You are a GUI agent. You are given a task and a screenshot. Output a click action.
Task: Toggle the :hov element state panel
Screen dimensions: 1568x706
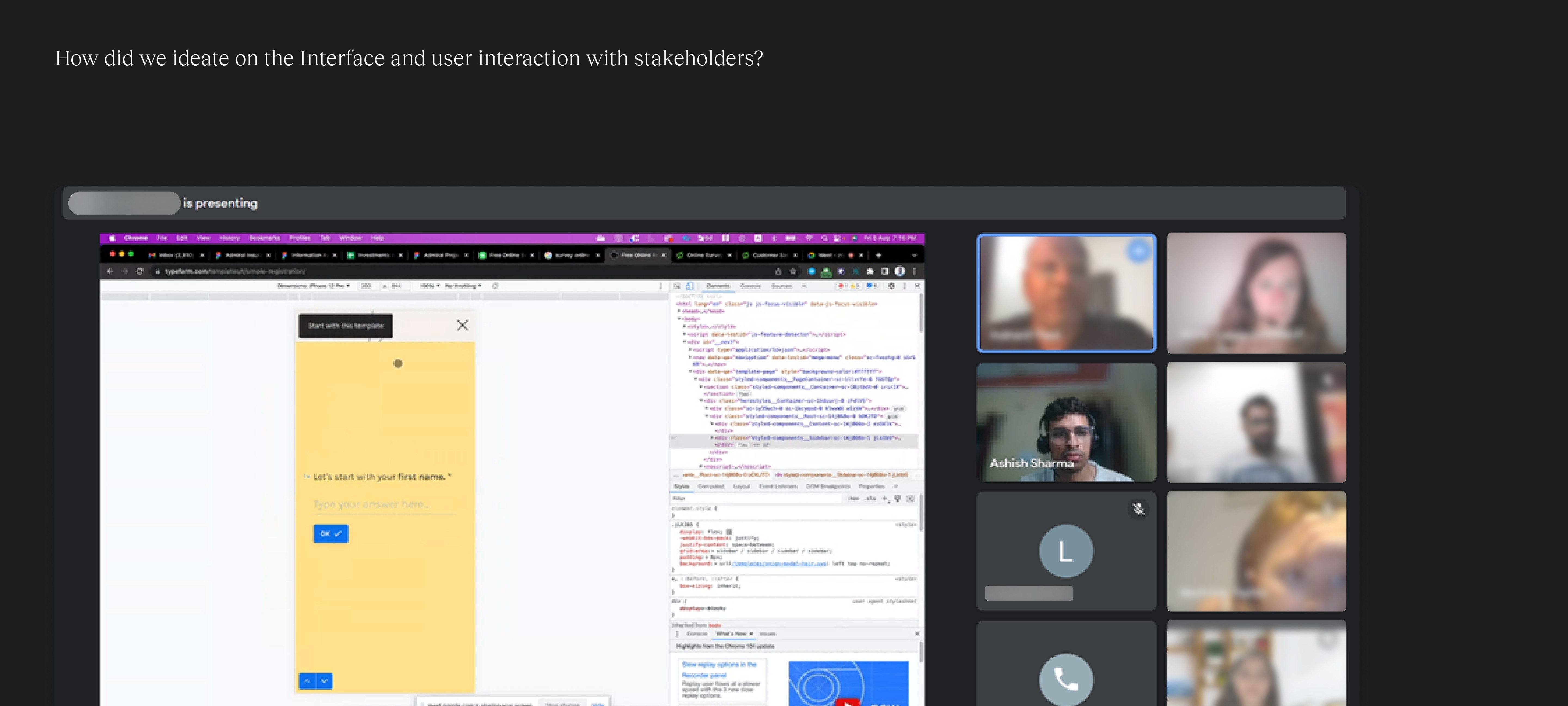[x=853, y=499]
